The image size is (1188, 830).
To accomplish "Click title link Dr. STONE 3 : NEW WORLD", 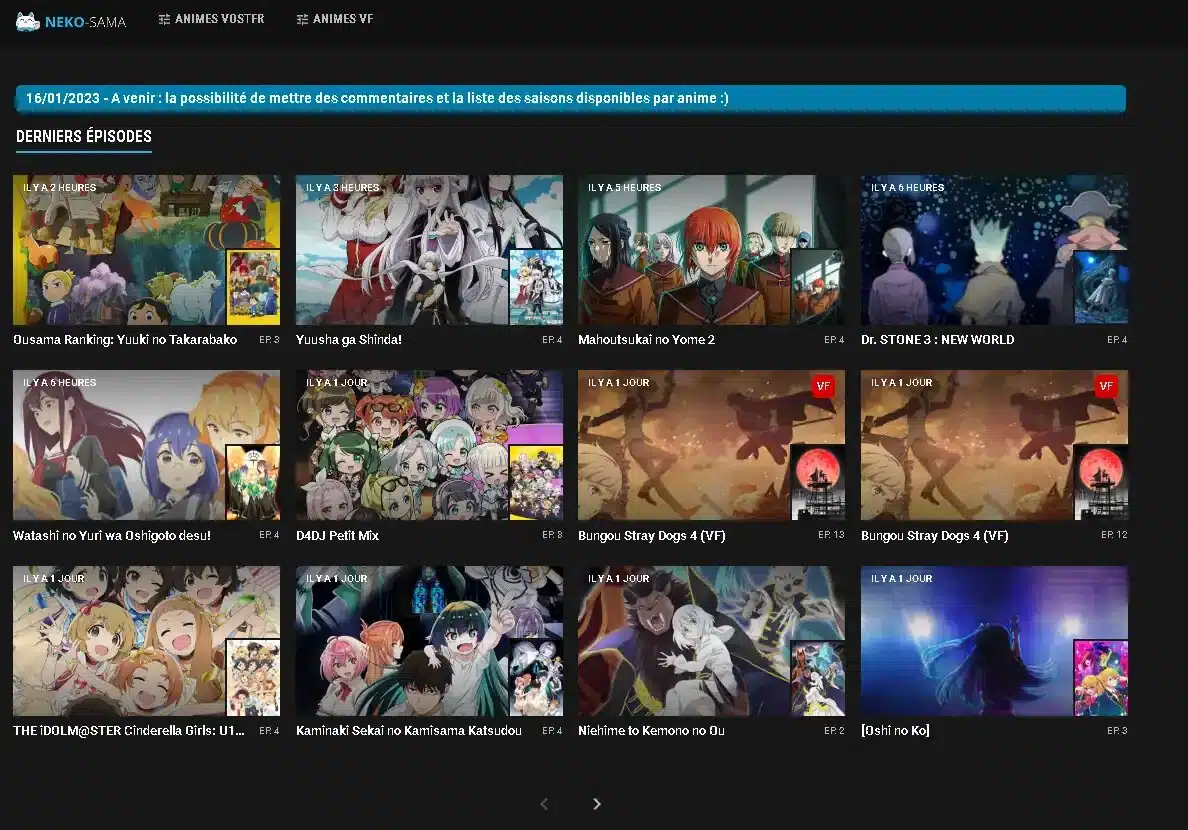I will pyautogui.click(x=937, y=340).
